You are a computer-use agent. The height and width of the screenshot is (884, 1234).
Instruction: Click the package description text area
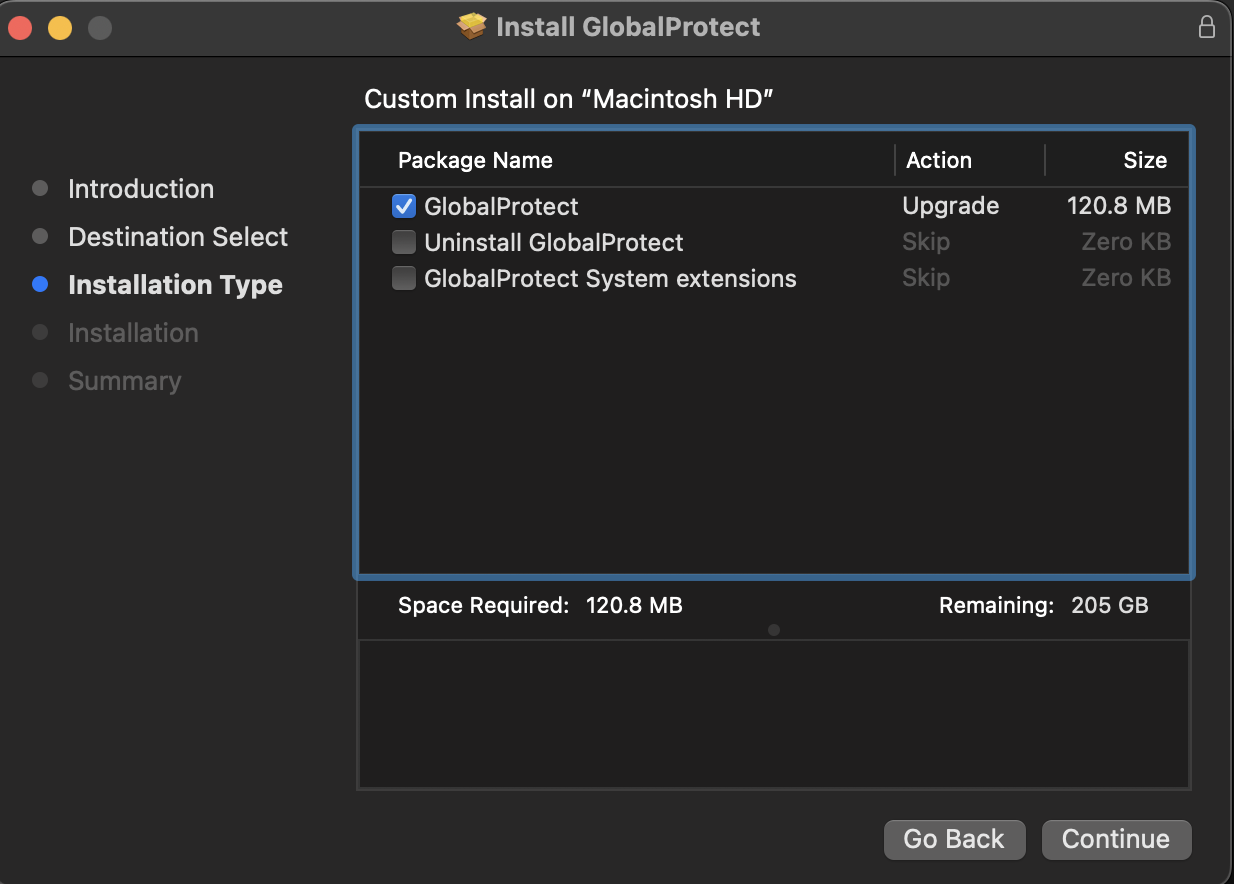[x=774, y=714]
